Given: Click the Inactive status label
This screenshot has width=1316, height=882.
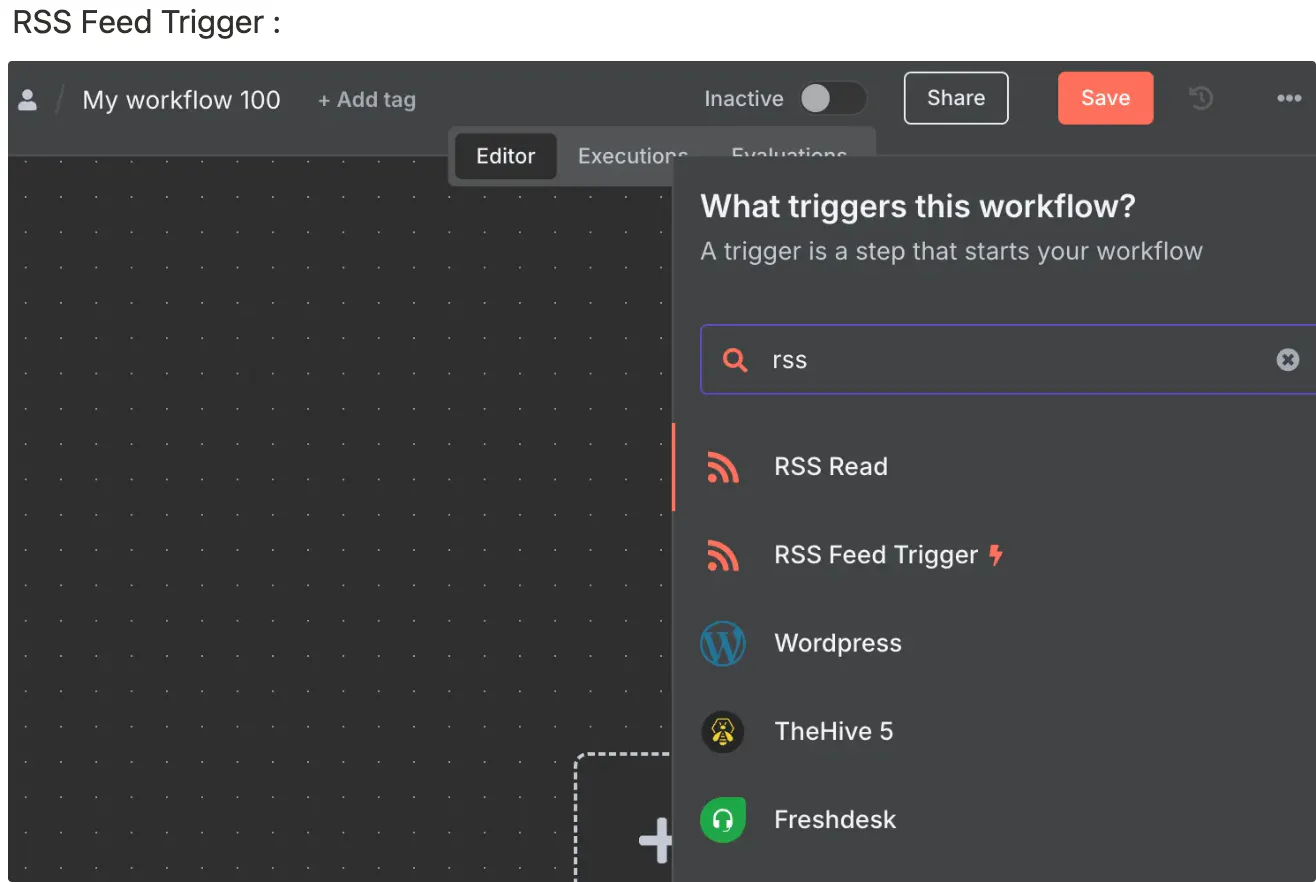Looking at the screenshot, I should pyautogui.click(x=744, y=99).
